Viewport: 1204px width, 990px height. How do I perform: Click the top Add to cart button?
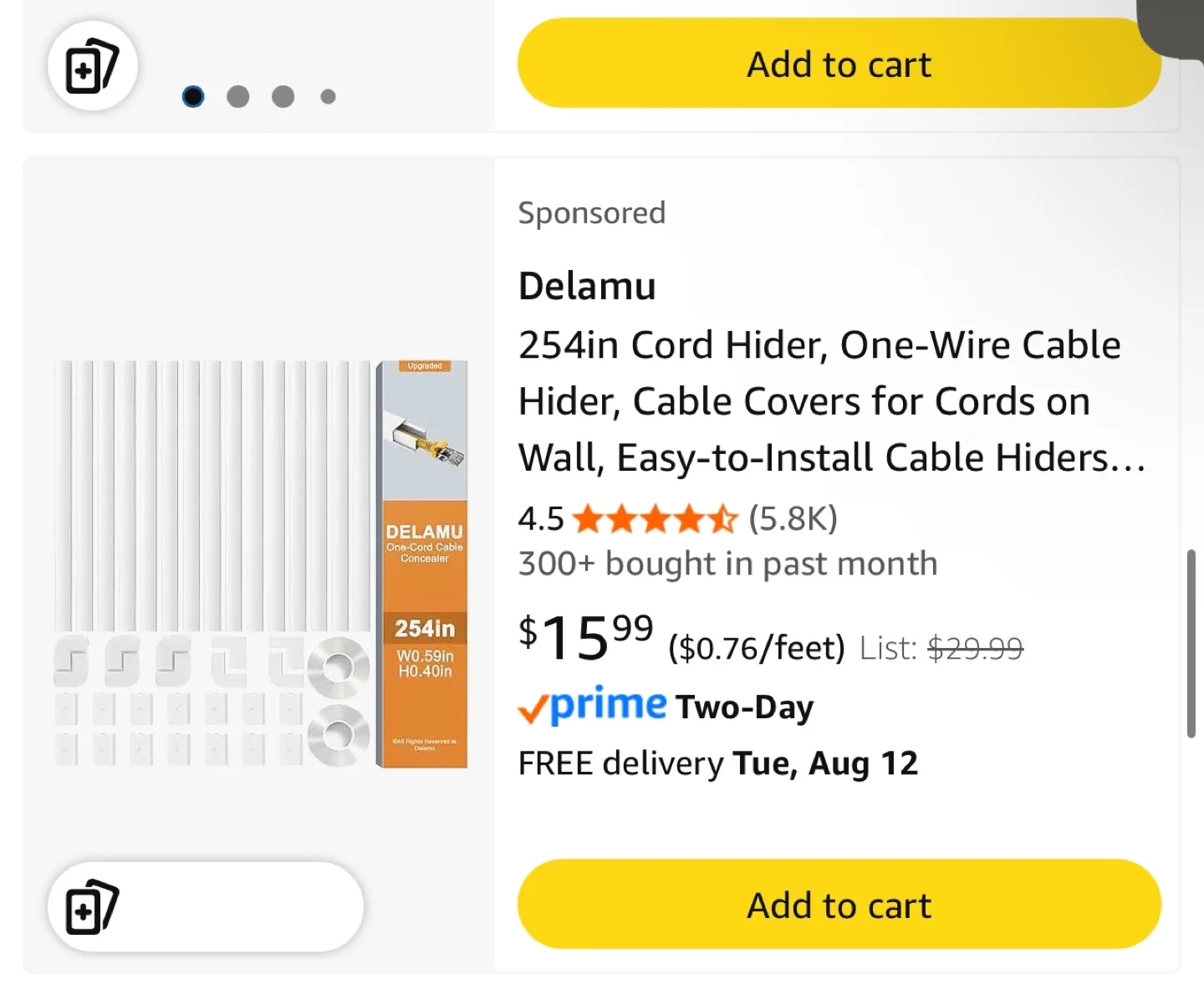839,64
